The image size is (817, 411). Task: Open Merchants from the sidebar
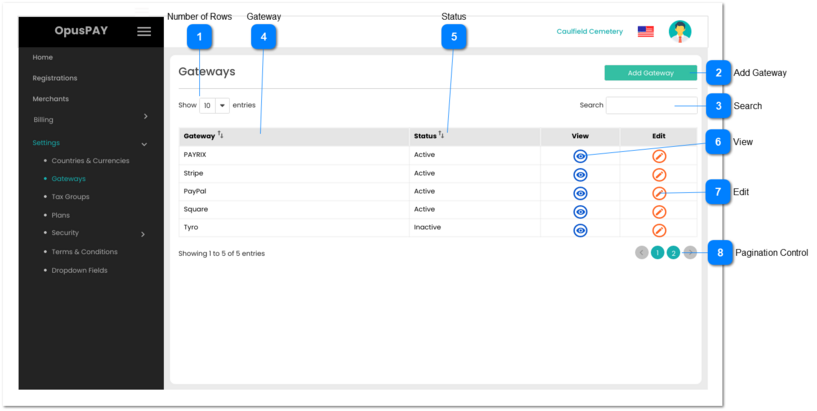[51, 99]
